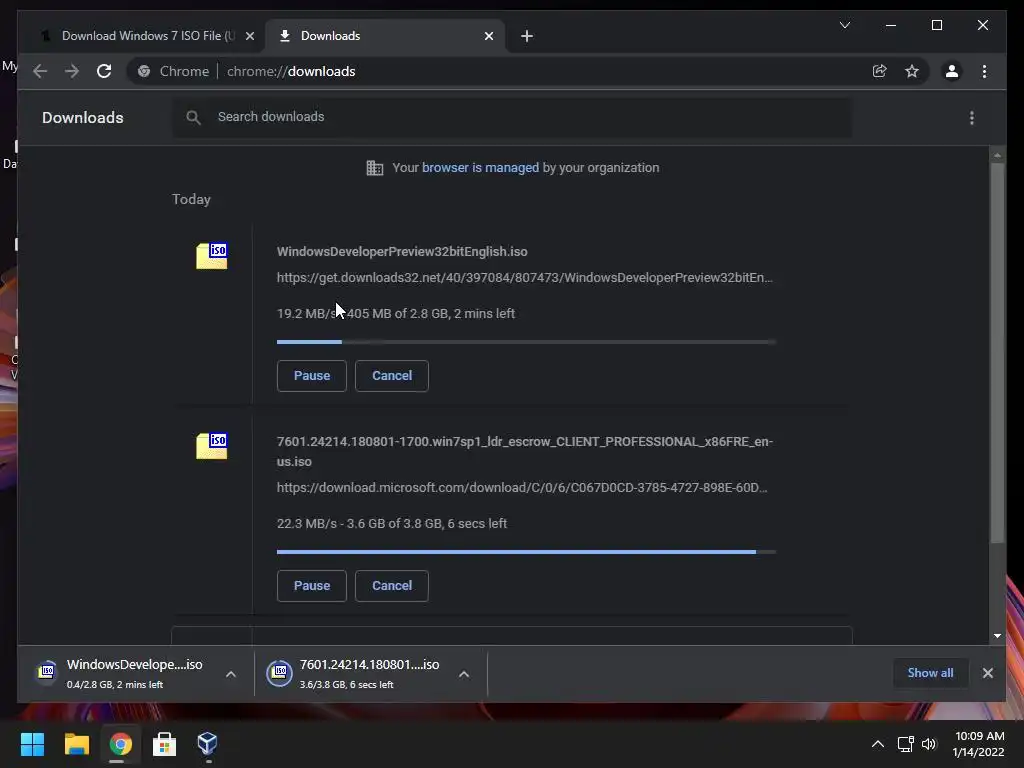Open Chrome three-dot main menu

[x=984, y=71]
